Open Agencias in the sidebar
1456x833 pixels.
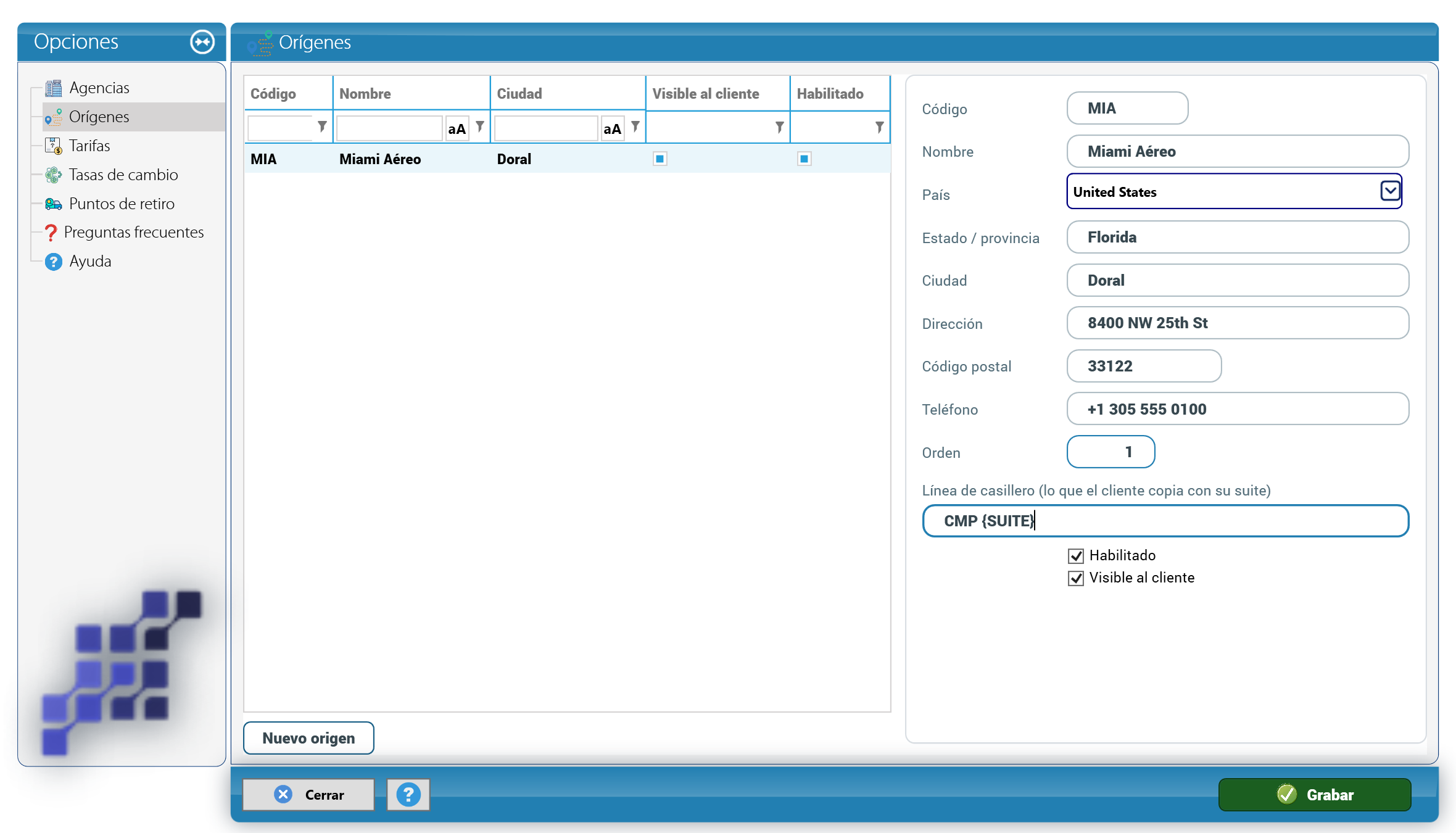(99, 88)
